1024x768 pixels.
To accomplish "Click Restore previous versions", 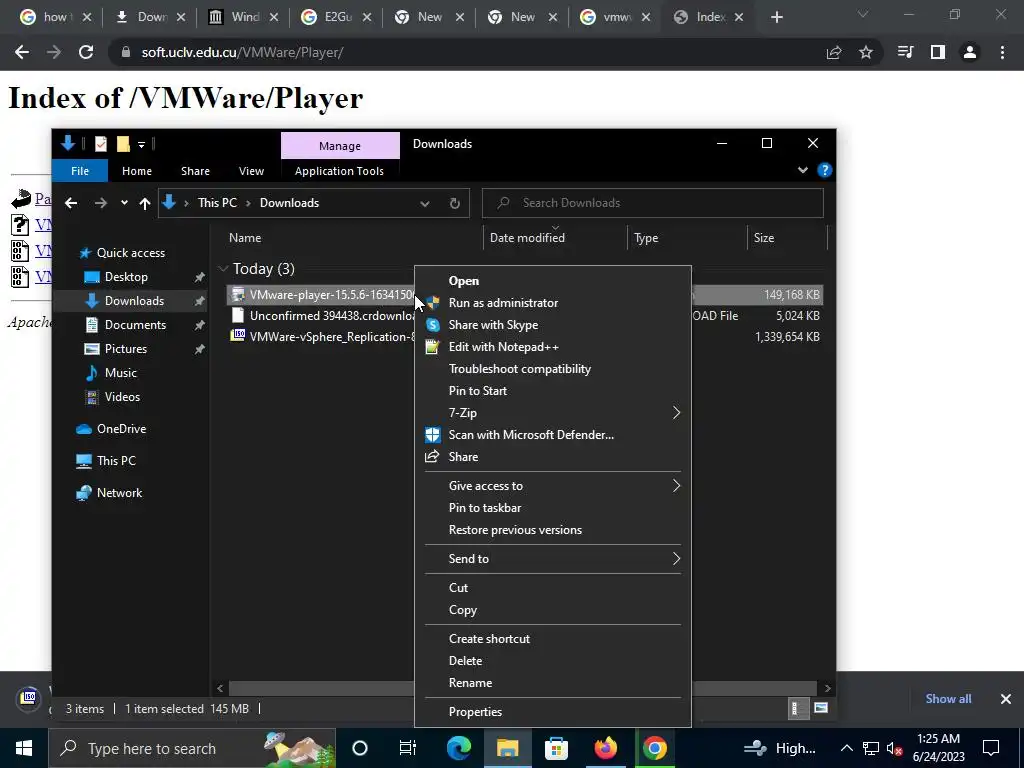I will 515,530.
